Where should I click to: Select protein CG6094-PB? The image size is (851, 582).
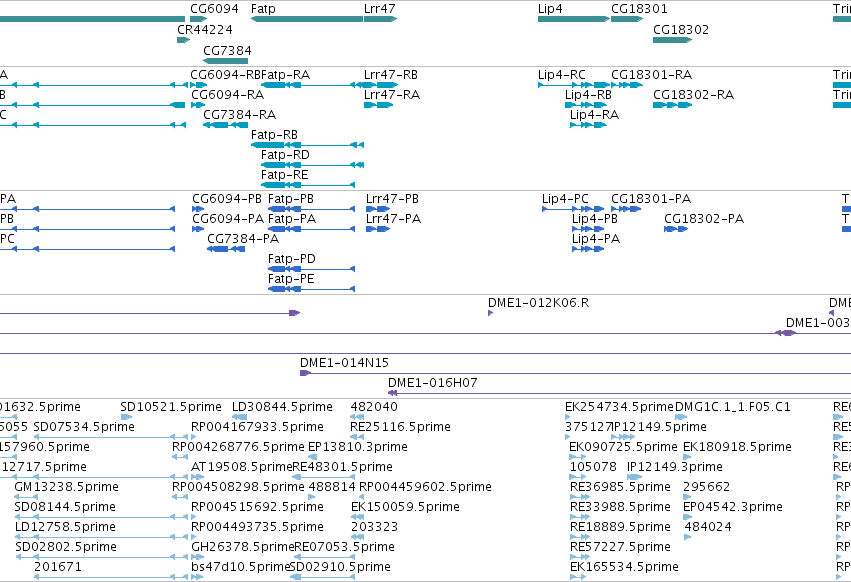point(227,199)
